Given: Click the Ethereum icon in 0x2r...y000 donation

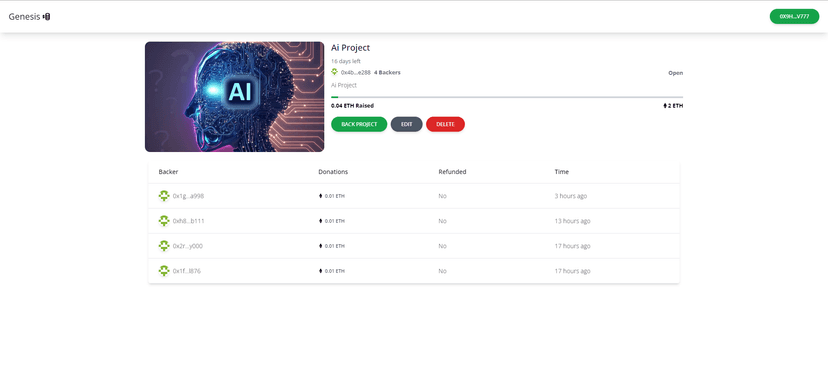Looking at the screenshot, I should (321, 246).
